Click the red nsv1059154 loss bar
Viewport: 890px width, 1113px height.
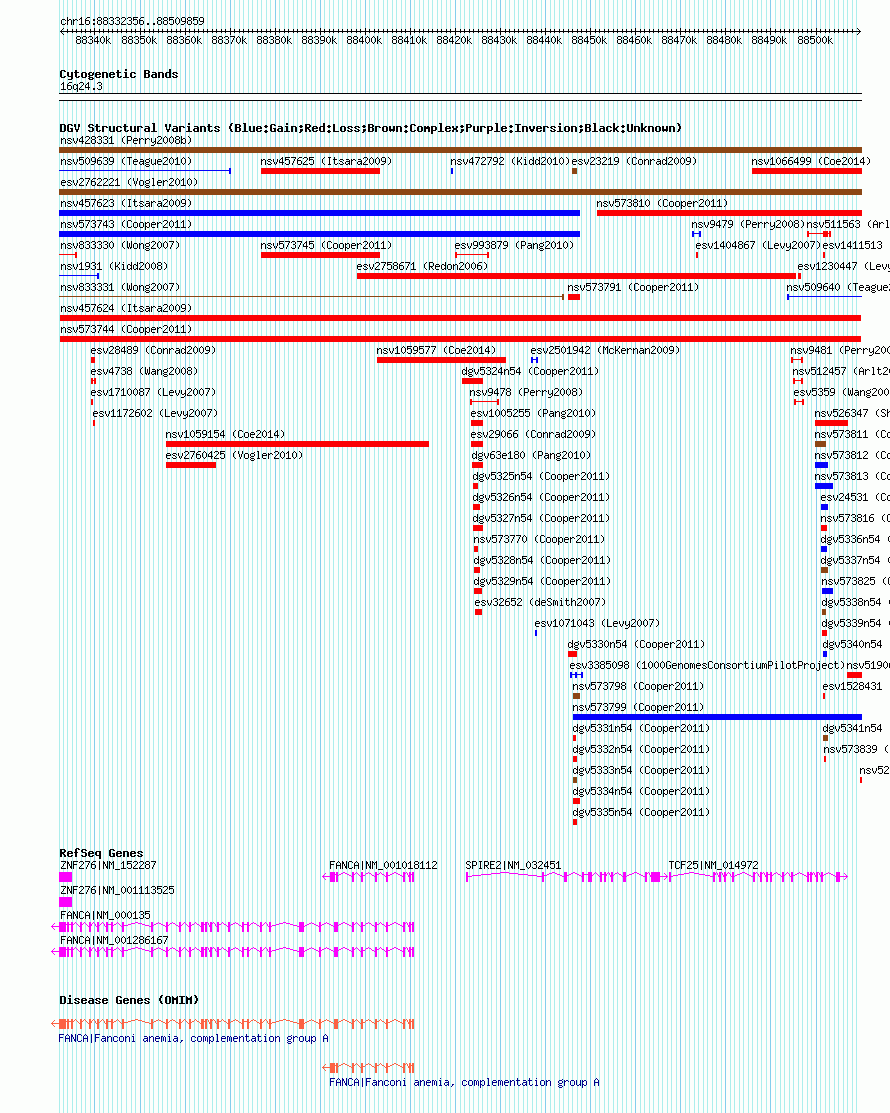[297, 444]
